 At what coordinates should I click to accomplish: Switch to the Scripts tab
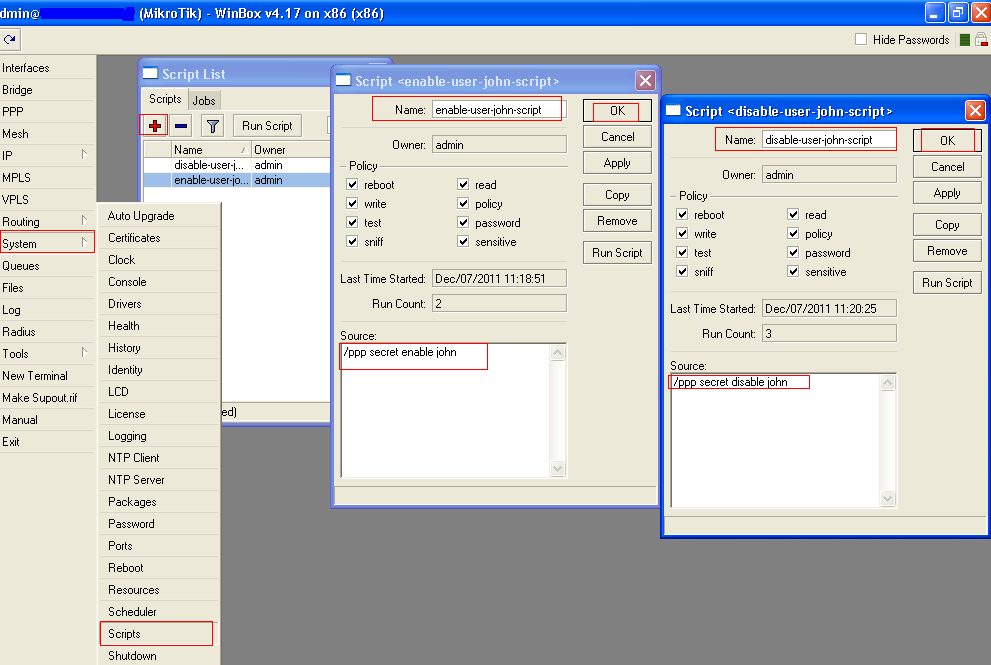[x=165, y=99]
